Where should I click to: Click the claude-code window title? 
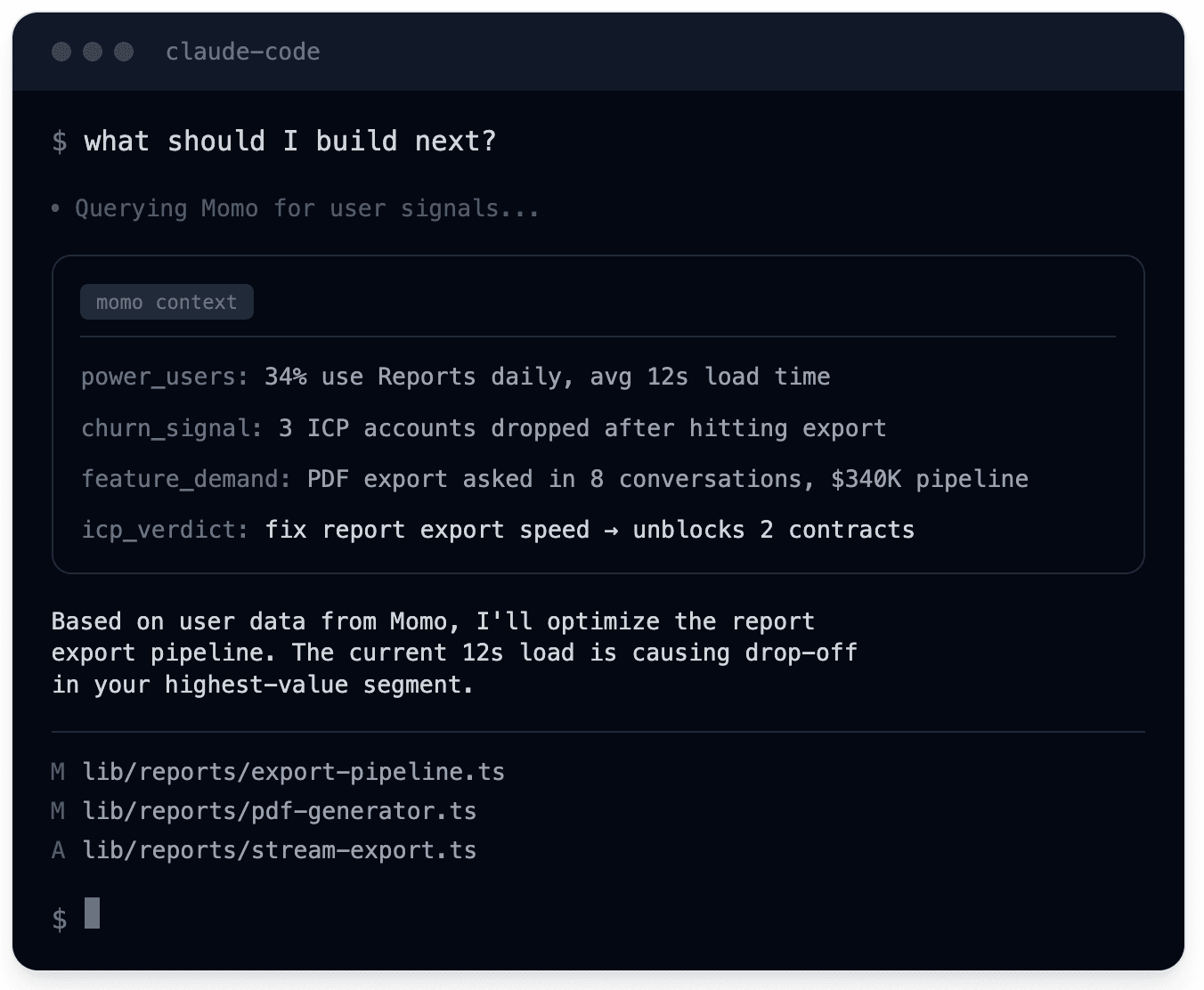242,52
